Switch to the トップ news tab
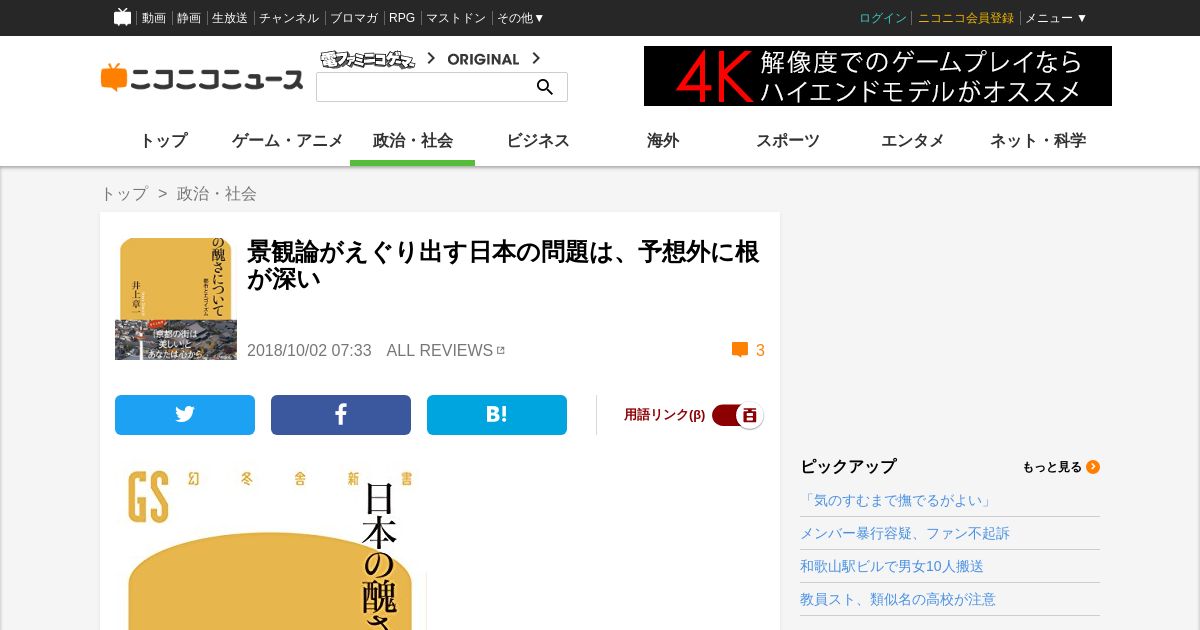This screenshot has width=1200, height=630. (163, 141)
